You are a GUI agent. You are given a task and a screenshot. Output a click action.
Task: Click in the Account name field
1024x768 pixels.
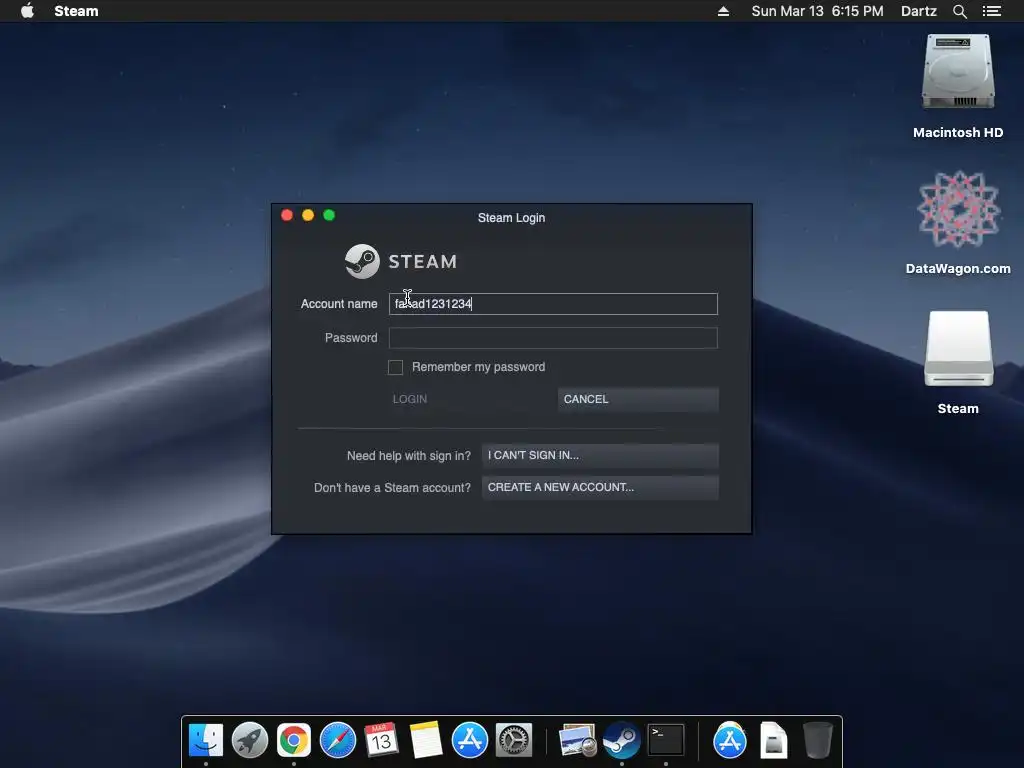click(553, 304)
